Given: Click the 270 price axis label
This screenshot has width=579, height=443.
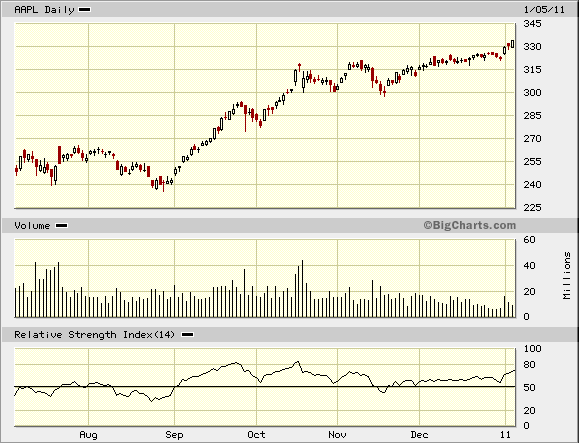Looking at the screenshot, I should pos(532,139).
